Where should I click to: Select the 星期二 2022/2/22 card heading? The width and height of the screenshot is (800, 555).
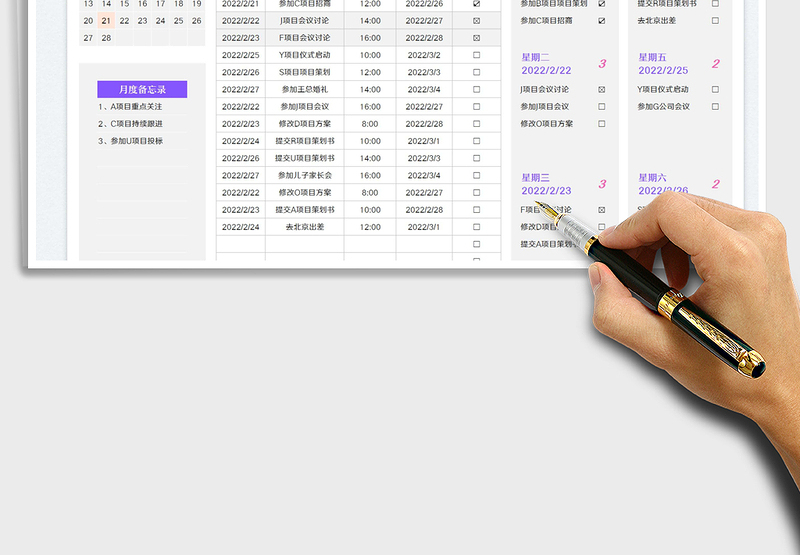pos(546,64)
